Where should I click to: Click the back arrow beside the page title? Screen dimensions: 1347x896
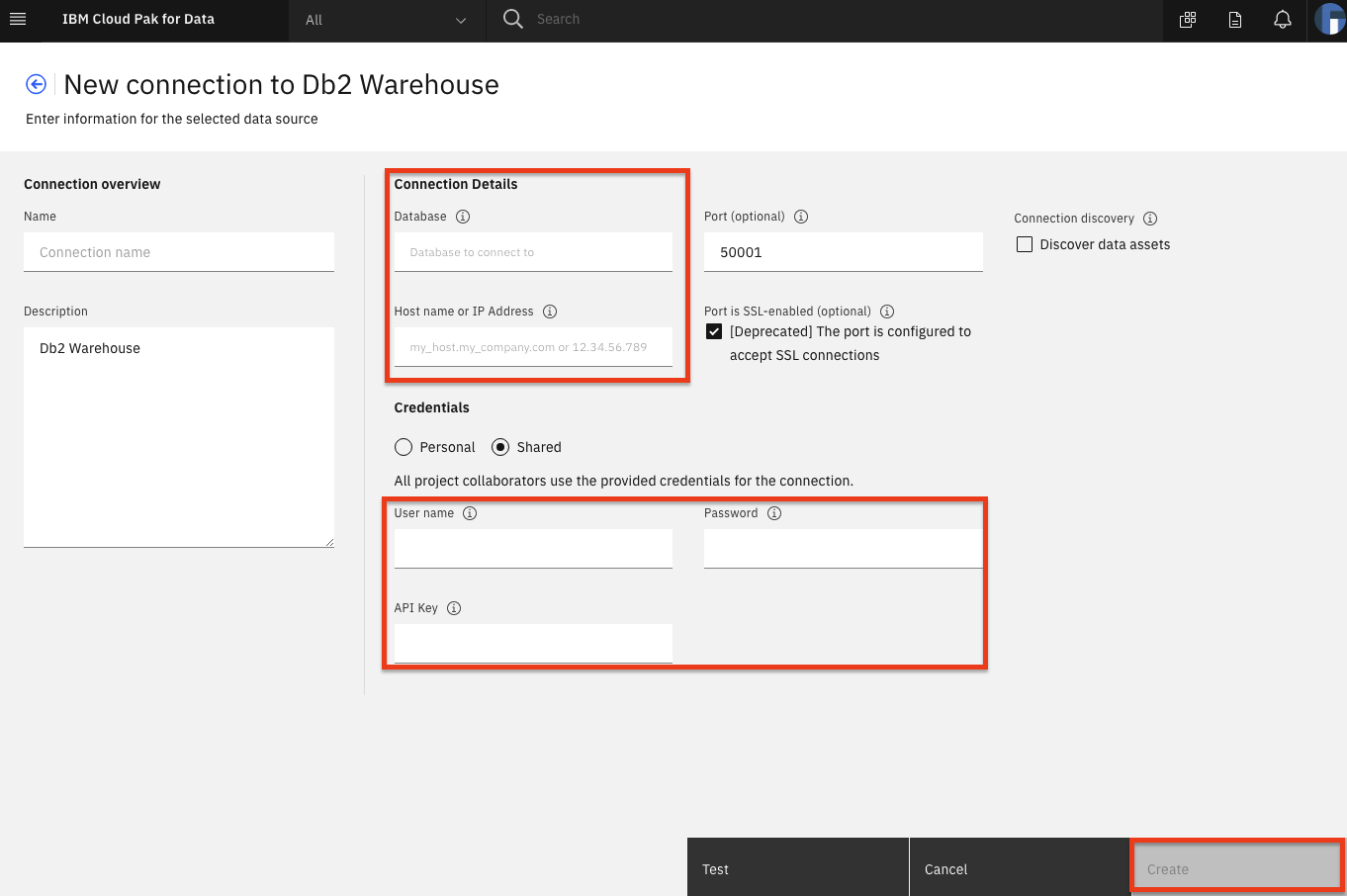tap(36, 84)
